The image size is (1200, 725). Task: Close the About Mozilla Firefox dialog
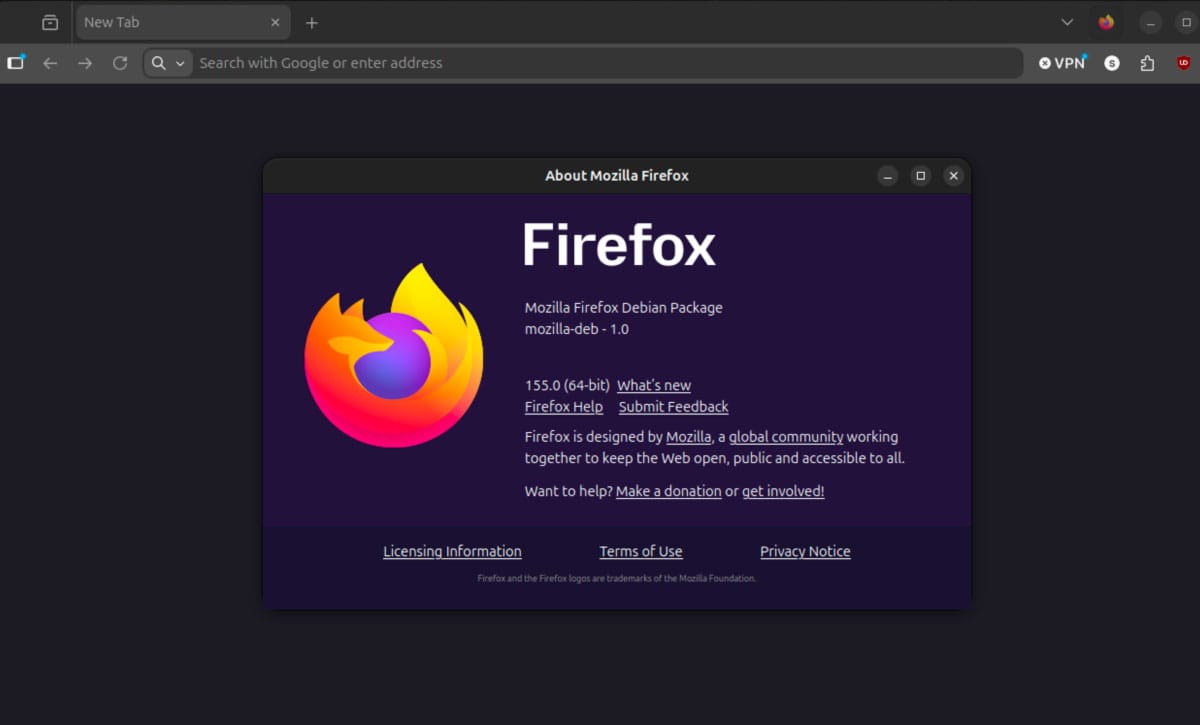954,176
